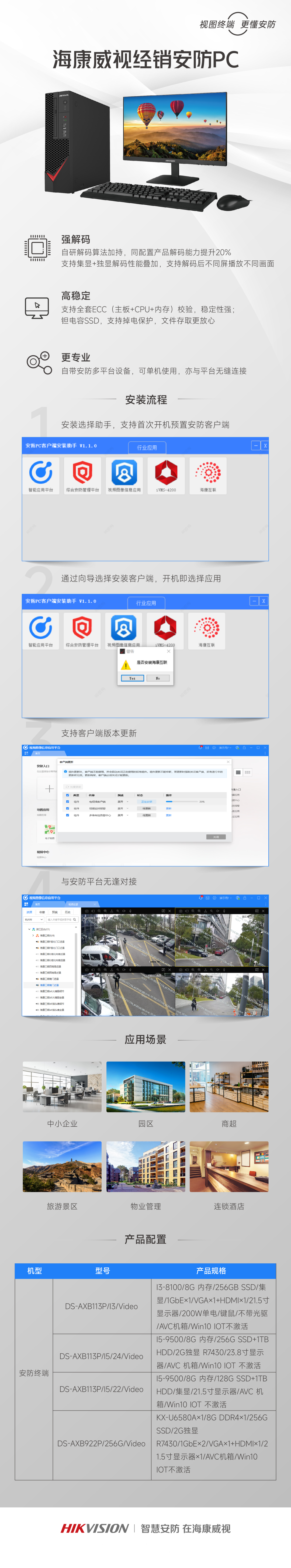Click 行业应用 tab in second installer window

(x=146, y=603)
